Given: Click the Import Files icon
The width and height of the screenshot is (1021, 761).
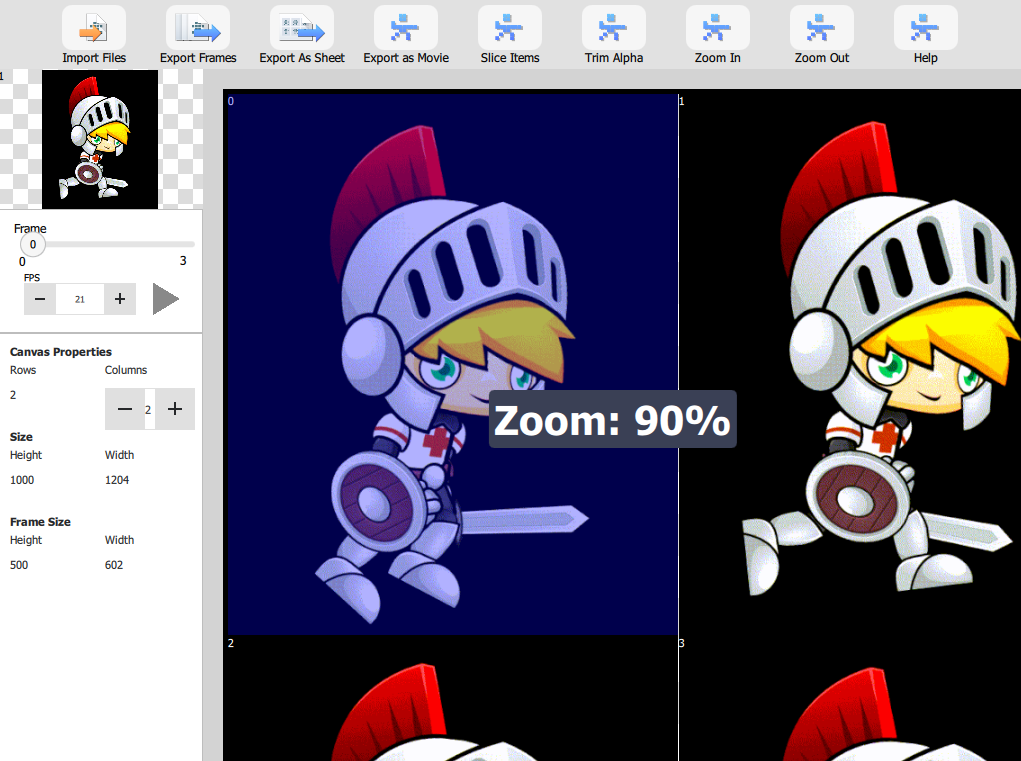Looking at the screenshot, I should tap(94, 28).
